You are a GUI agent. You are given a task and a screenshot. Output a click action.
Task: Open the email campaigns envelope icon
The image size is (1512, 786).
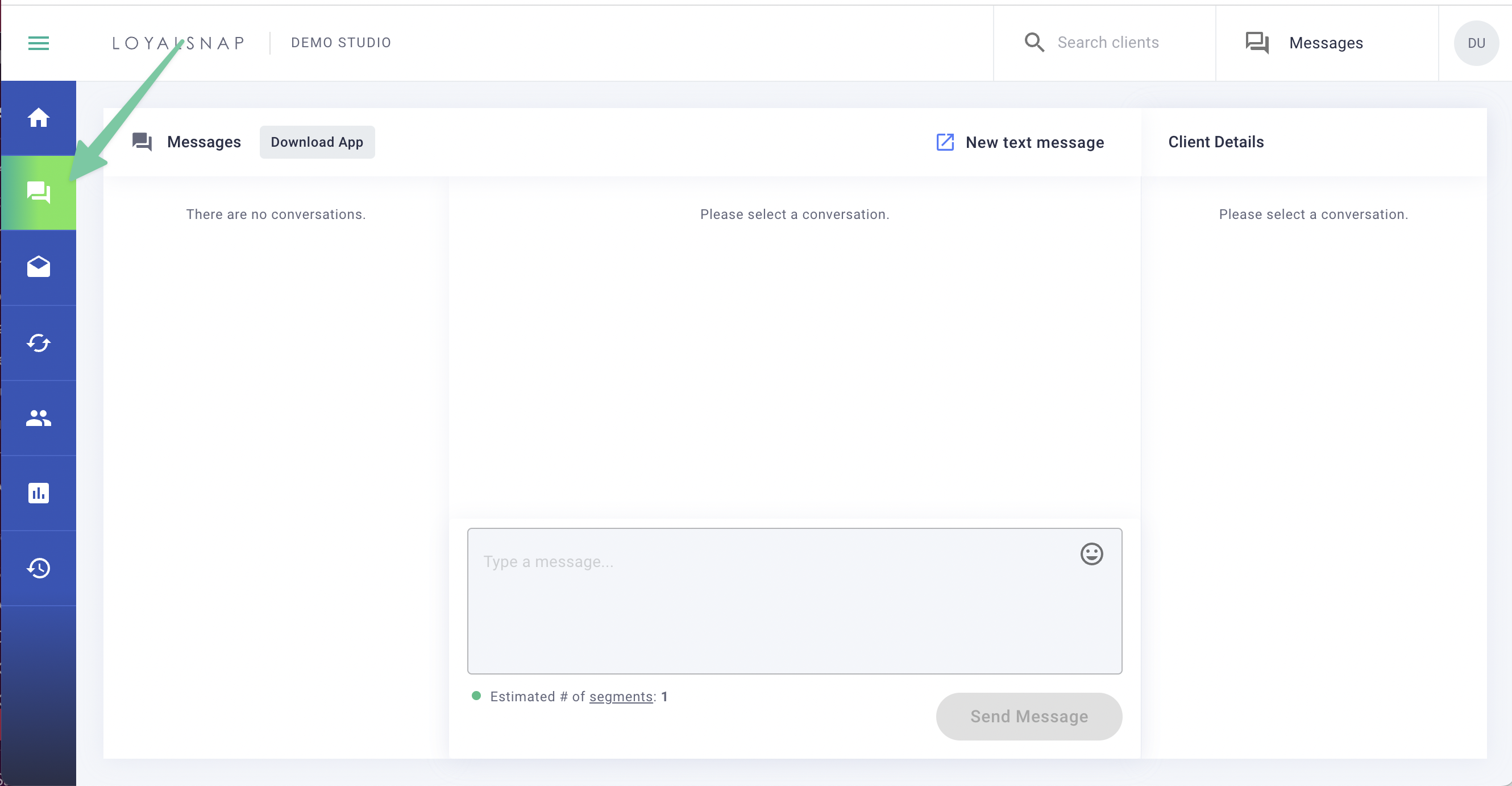coord(38,266)
